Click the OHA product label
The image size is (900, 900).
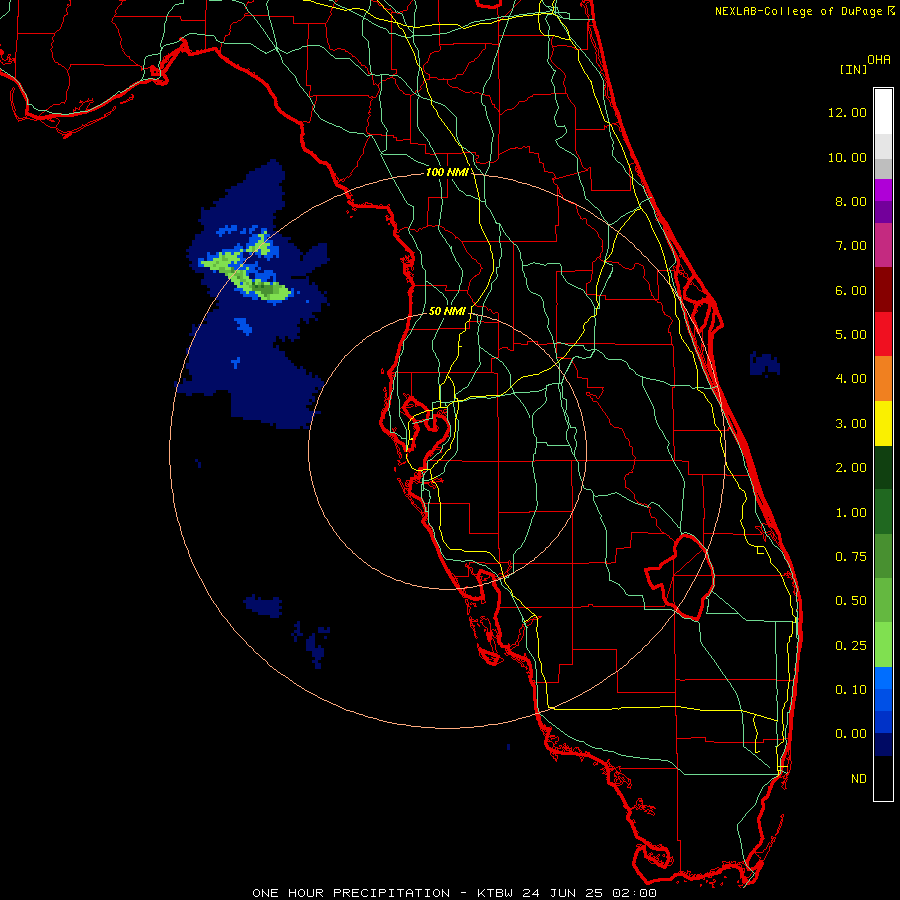(x=878, y=60)
